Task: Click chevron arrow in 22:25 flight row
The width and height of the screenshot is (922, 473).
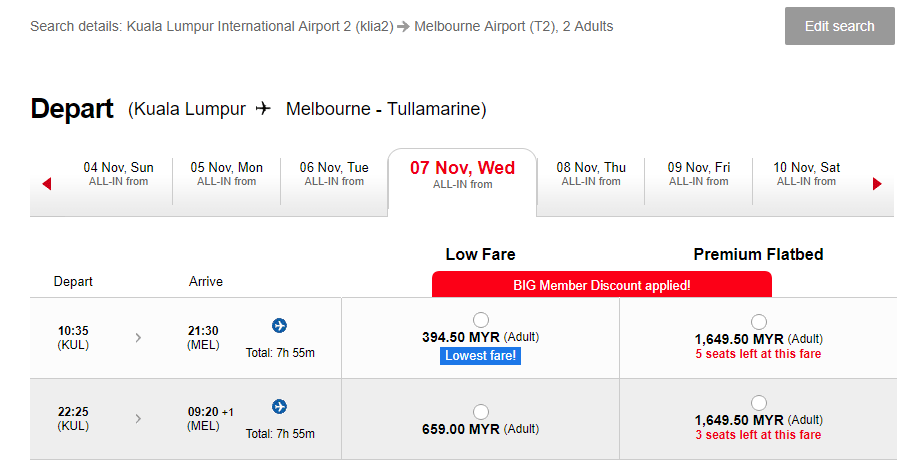Action: (138, 418)
